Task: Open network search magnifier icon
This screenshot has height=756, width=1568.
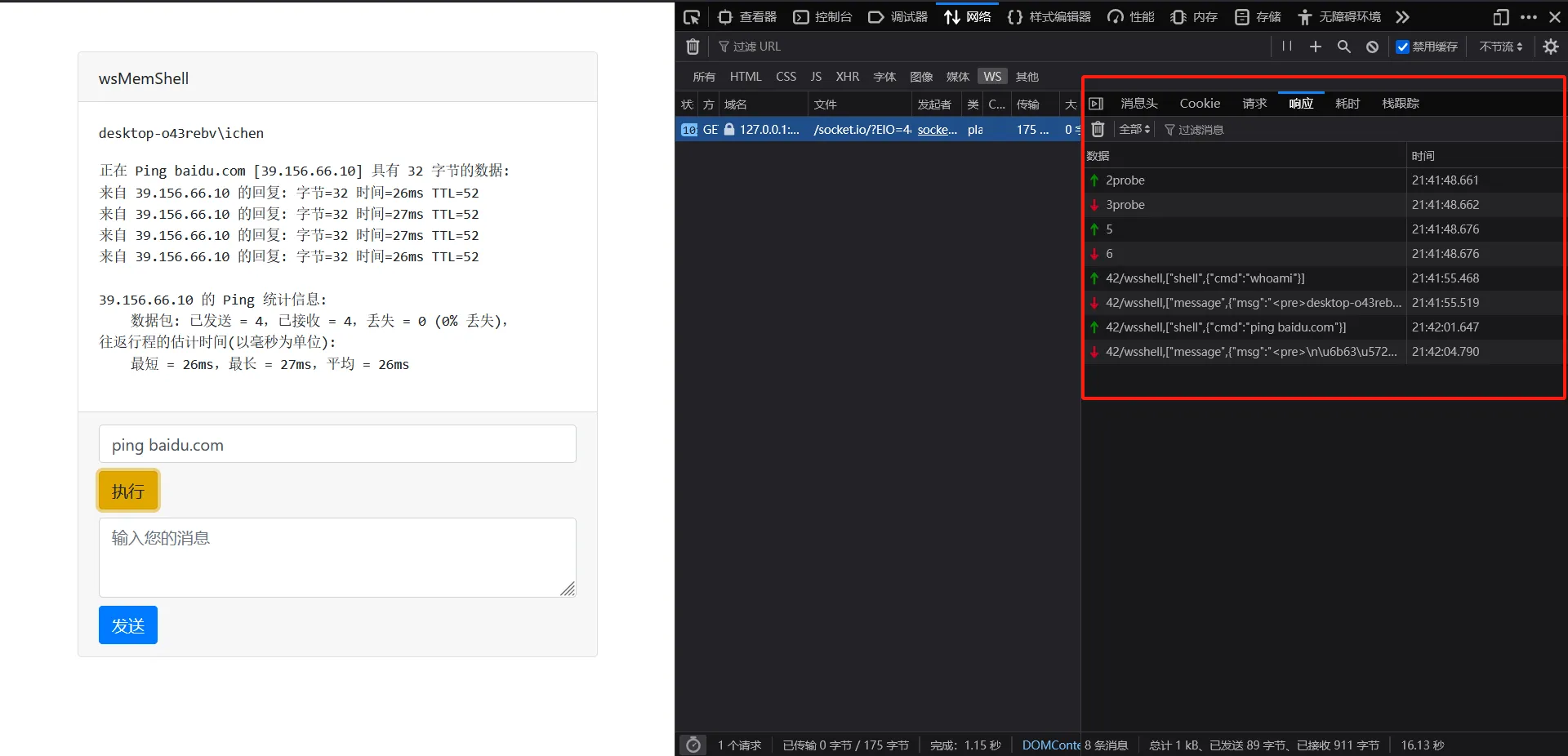Action: coord(1344,47)
